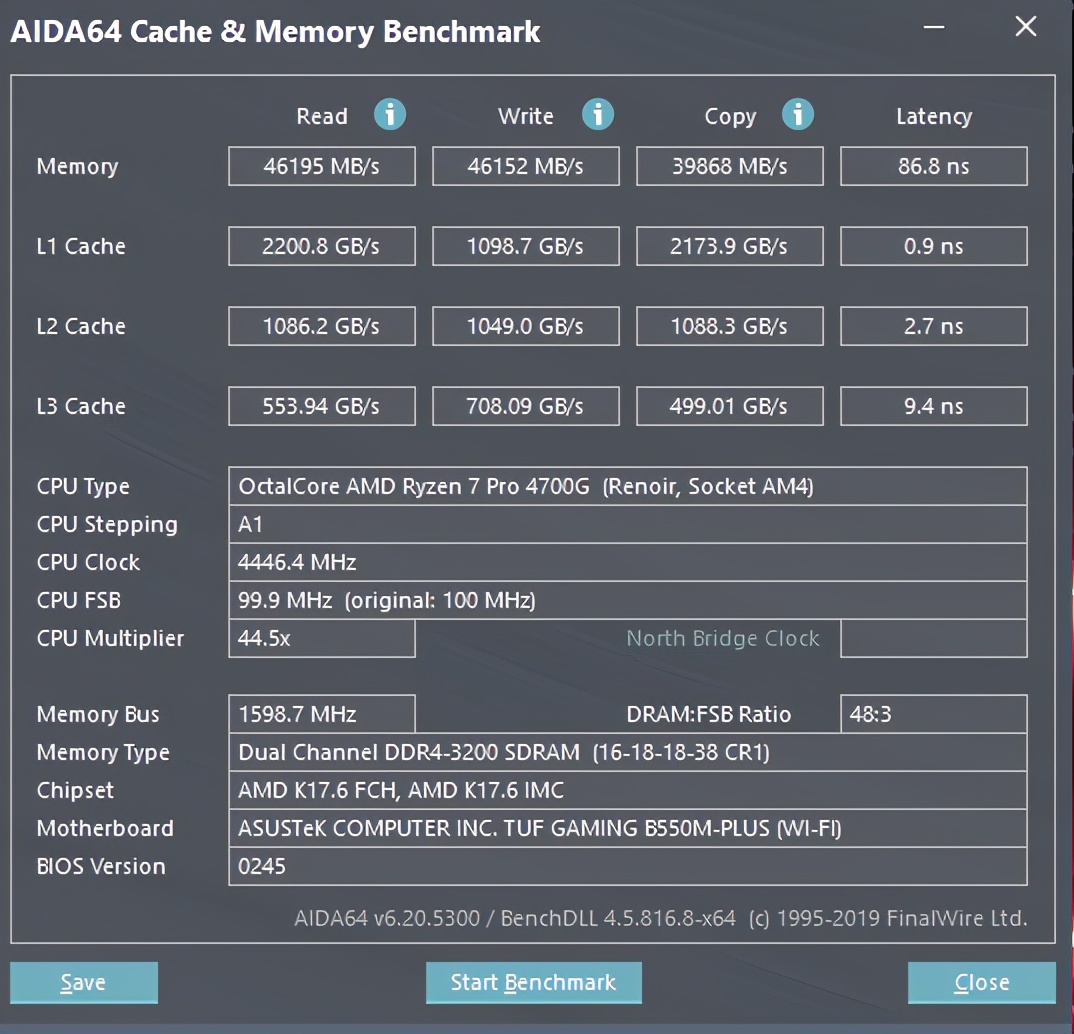Save the benchmark results
The image size is (1074, 1034).
point(84,983)
